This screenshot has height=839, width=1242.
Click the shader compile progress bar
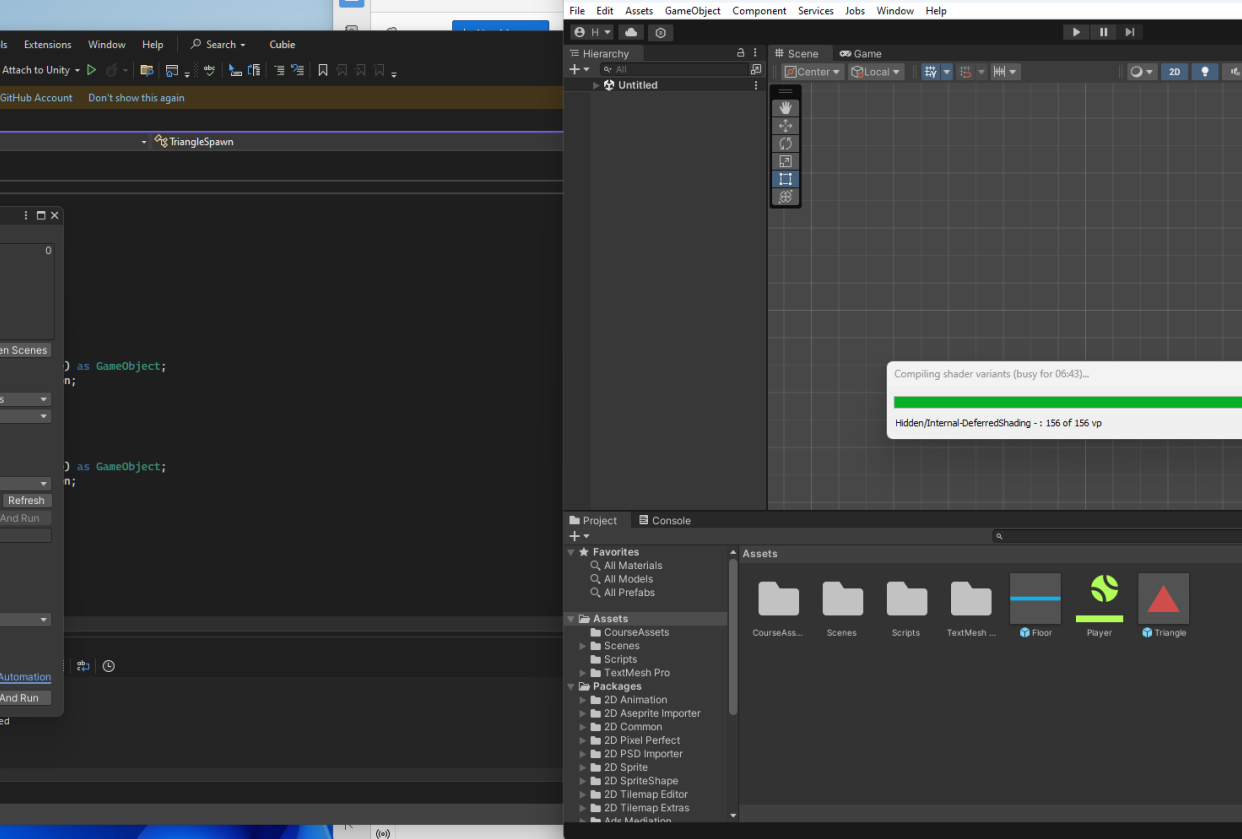[x=1067, y=402]
